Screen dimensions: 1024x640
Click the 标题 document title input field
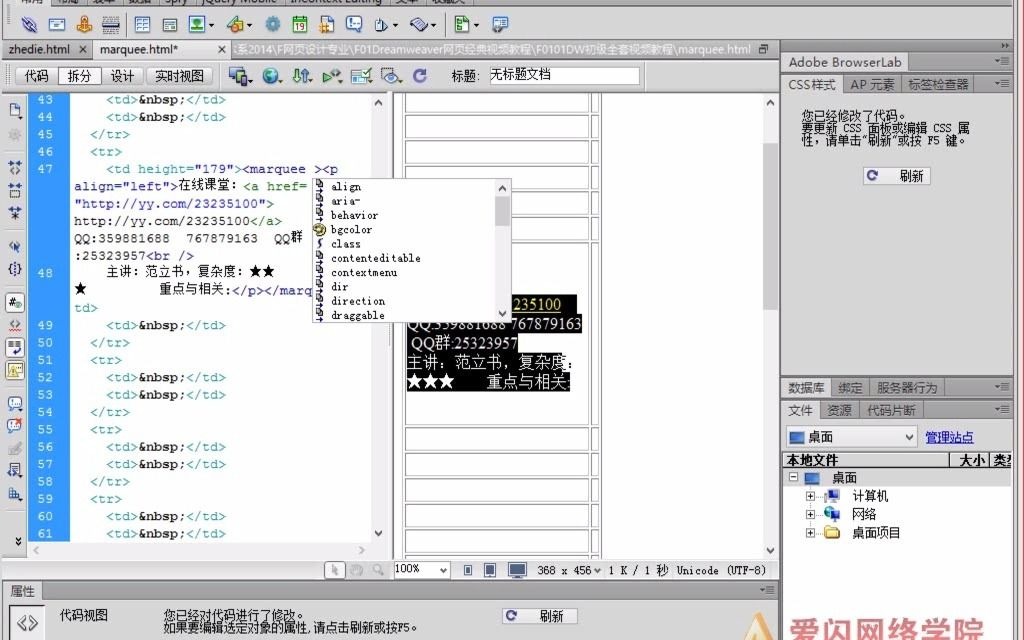click(x=564, y=76)
